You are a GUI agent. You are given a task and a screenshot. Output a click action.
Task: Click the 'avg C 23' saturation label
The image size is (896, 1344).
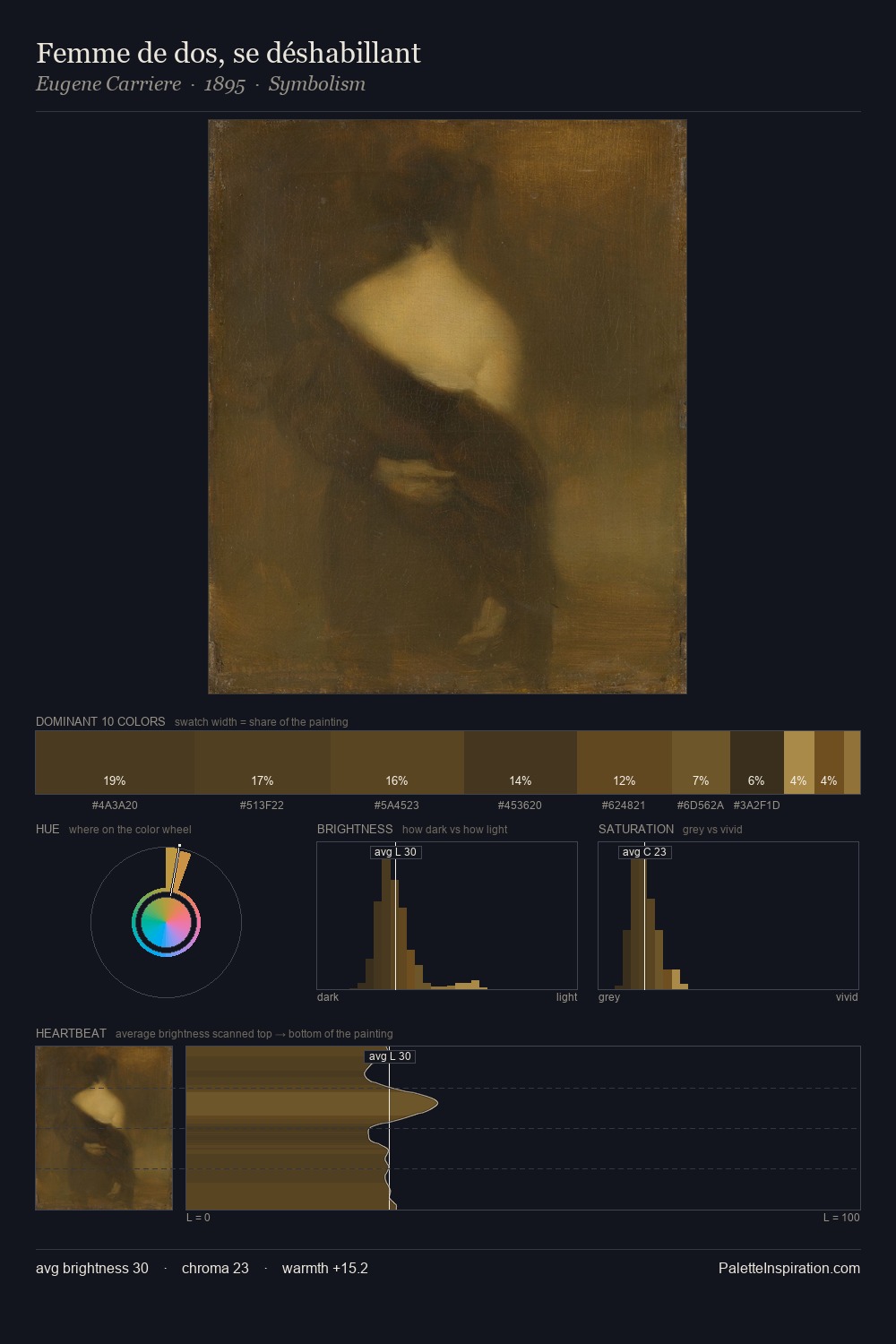(x=644, y=852)
